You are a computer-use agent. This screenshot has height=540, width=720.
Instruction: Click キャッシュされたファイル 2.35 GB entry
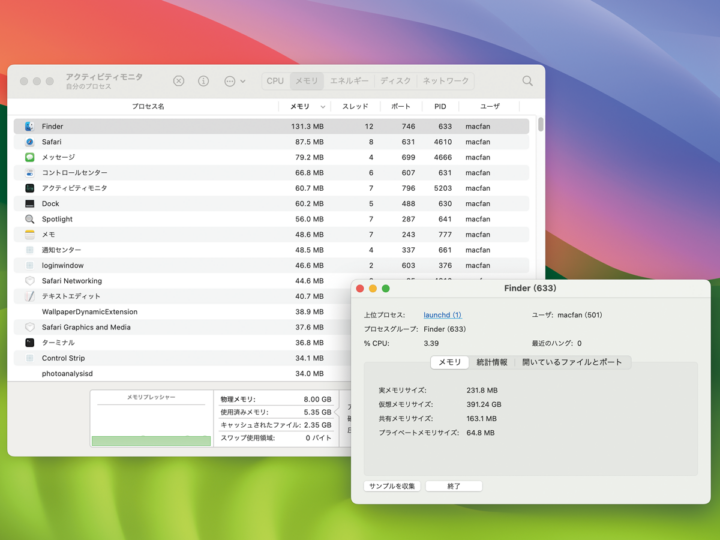coord(276,425)
